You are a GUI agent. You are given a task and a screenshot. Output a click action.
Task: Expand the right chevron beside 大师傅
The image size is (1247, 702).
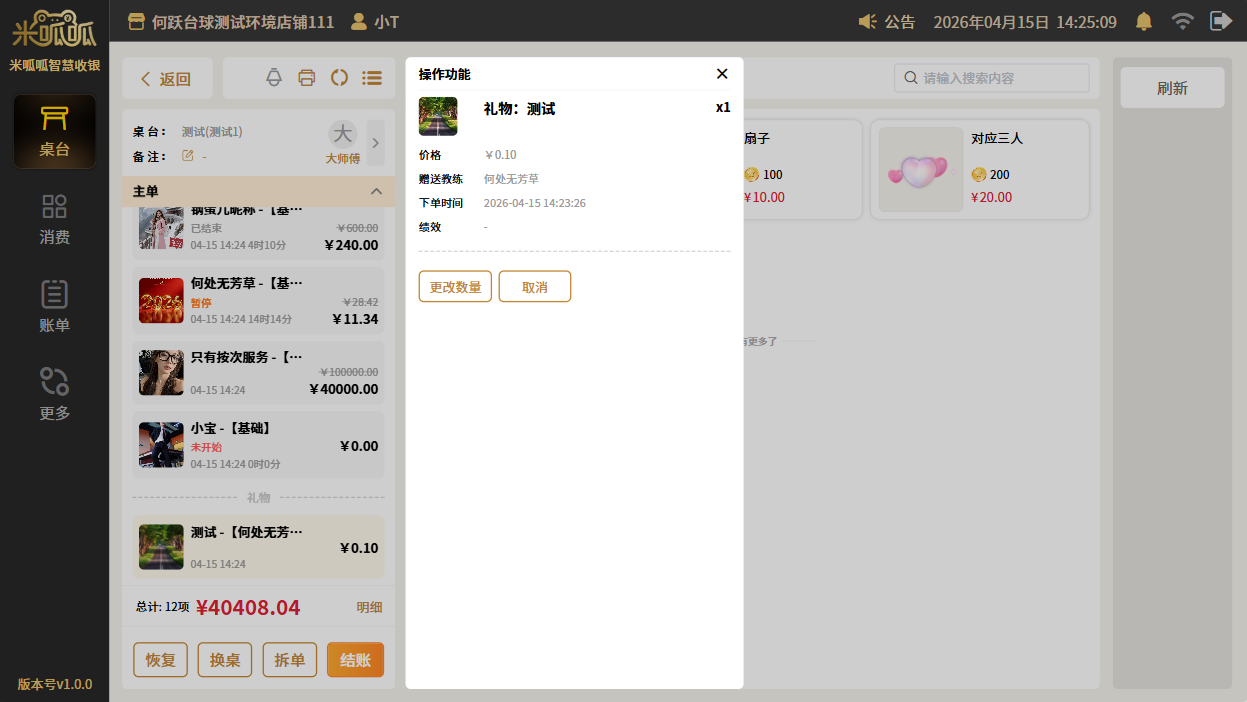376,143
